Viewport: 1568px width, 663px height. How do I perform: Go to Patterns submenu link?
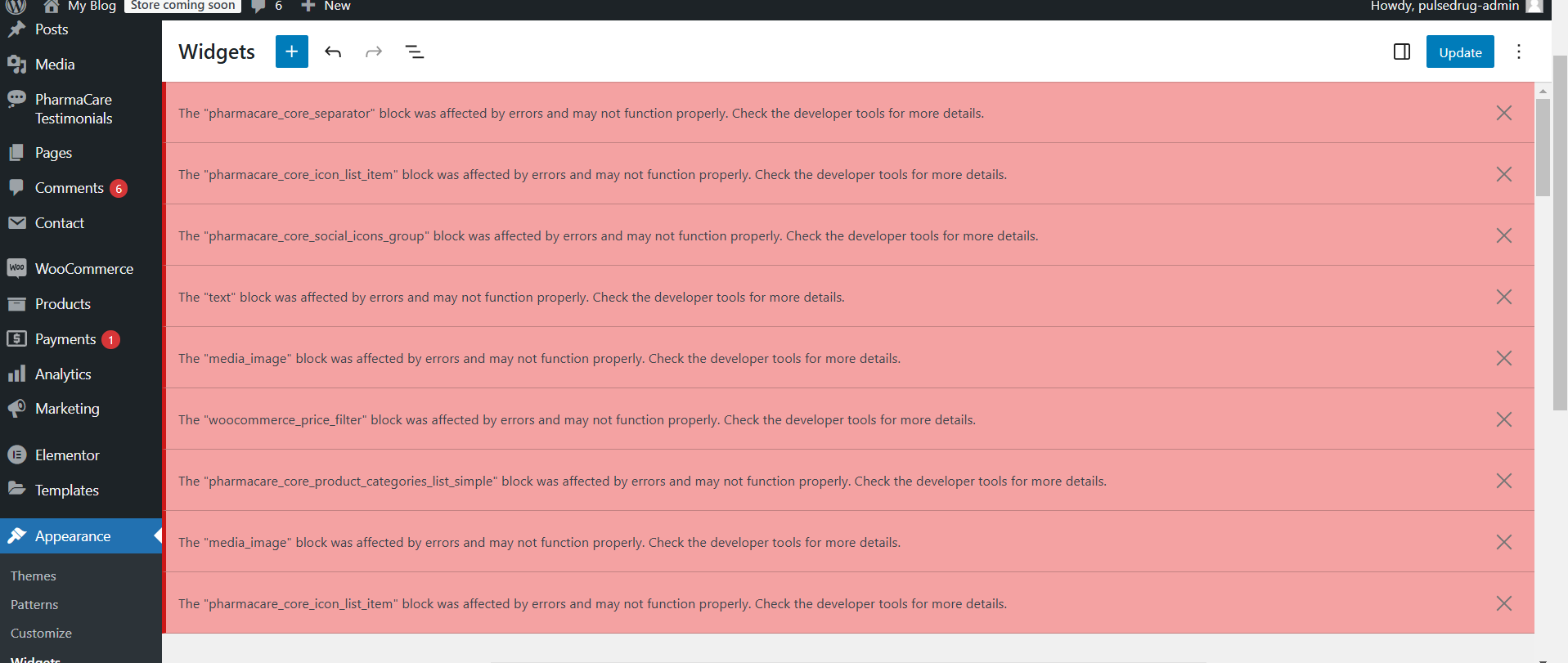point(34,605)
